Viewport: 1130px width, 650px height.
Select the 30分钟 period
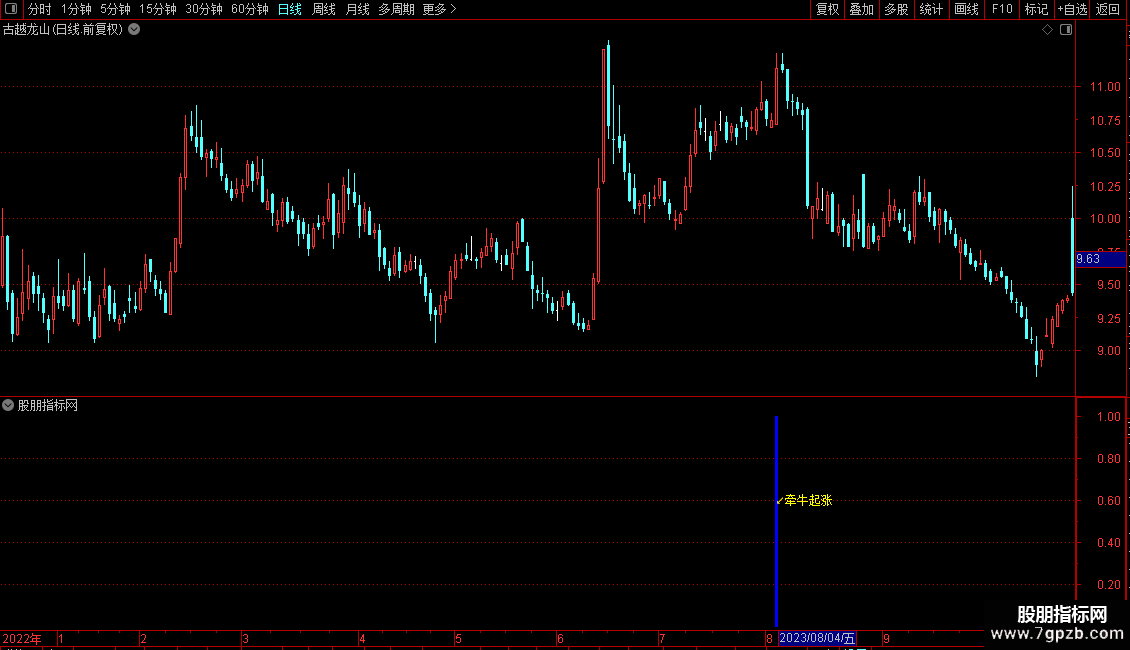[x=204, y=9]
